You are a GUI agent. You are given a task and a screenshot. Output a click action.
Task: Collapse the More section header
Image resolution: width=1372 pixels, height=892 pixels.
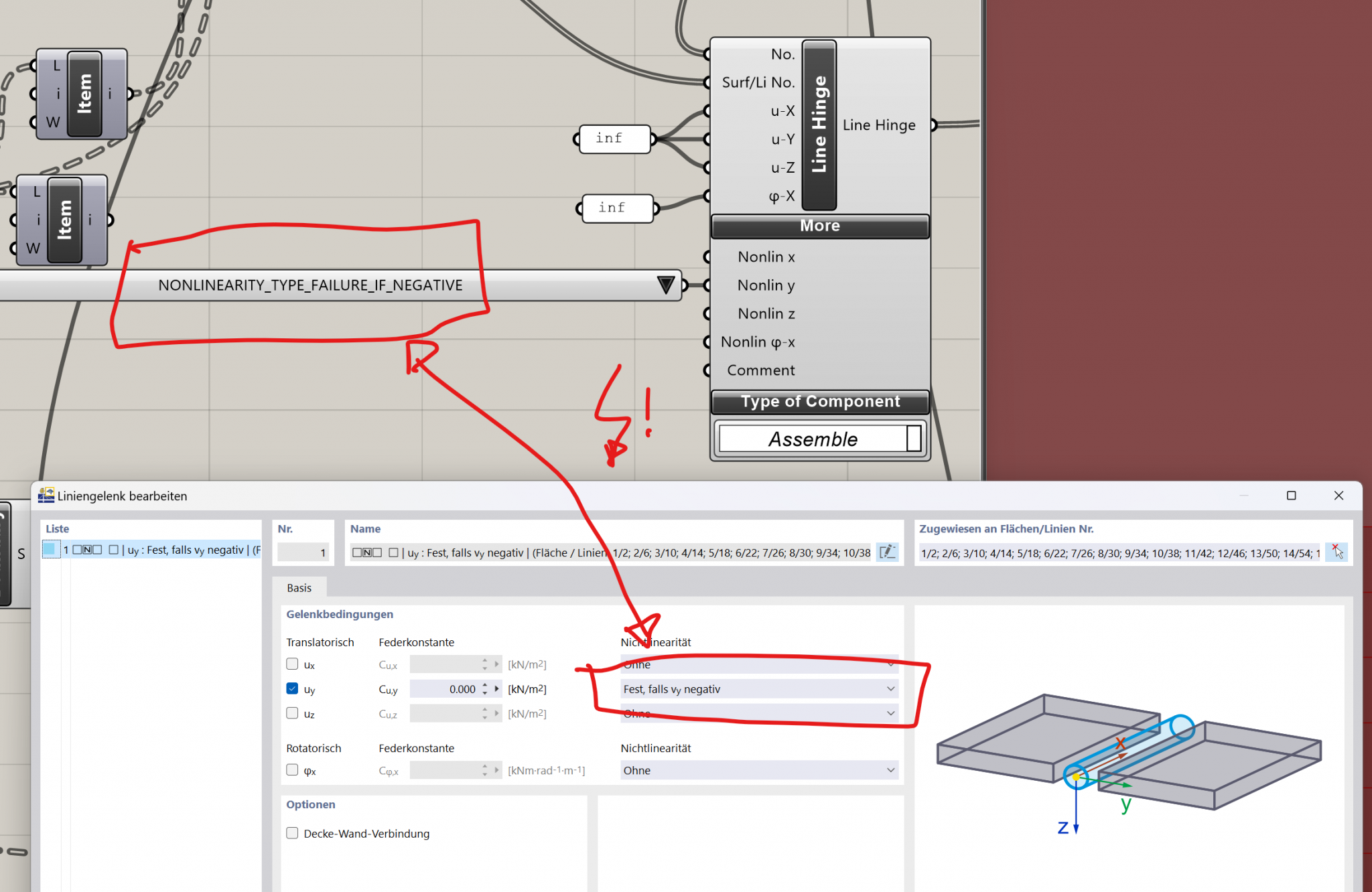[819, 226]
